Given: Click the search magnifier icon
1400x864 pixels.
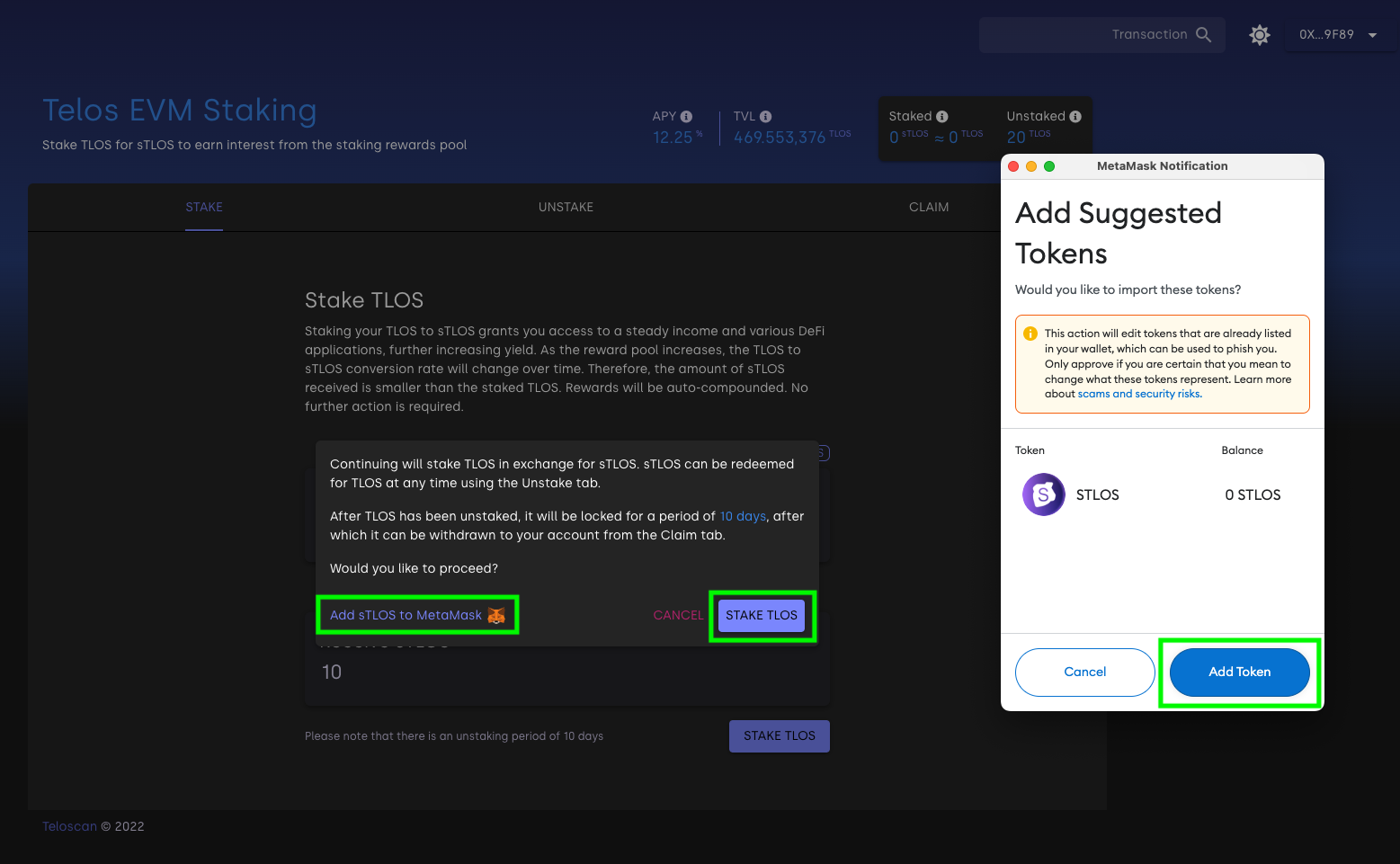Looking at the screenshot, I should click(x=1203, y=35).
